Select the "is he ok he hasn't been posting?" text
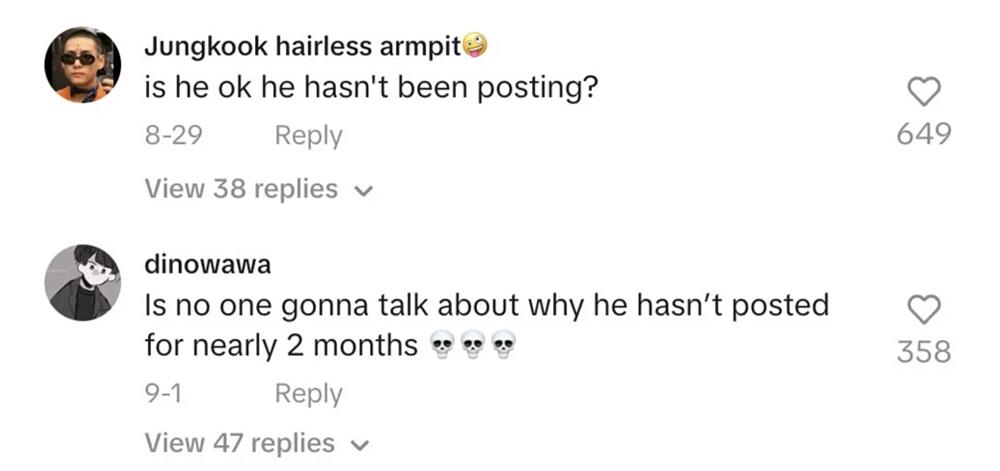Screen dimensions: 1000x471 (x=371, y=90)
